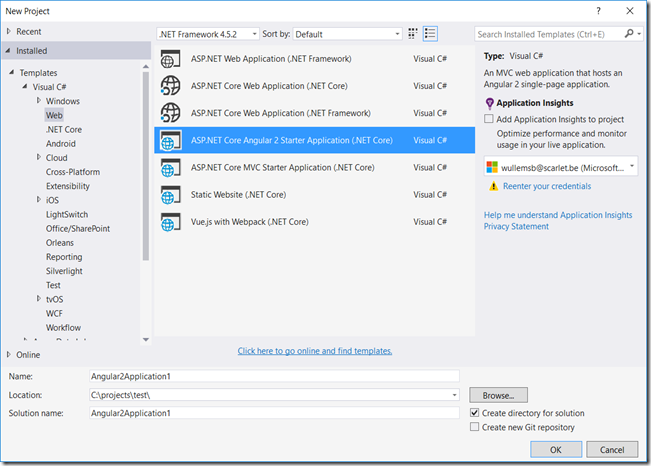Select the Reporting category

64,257
